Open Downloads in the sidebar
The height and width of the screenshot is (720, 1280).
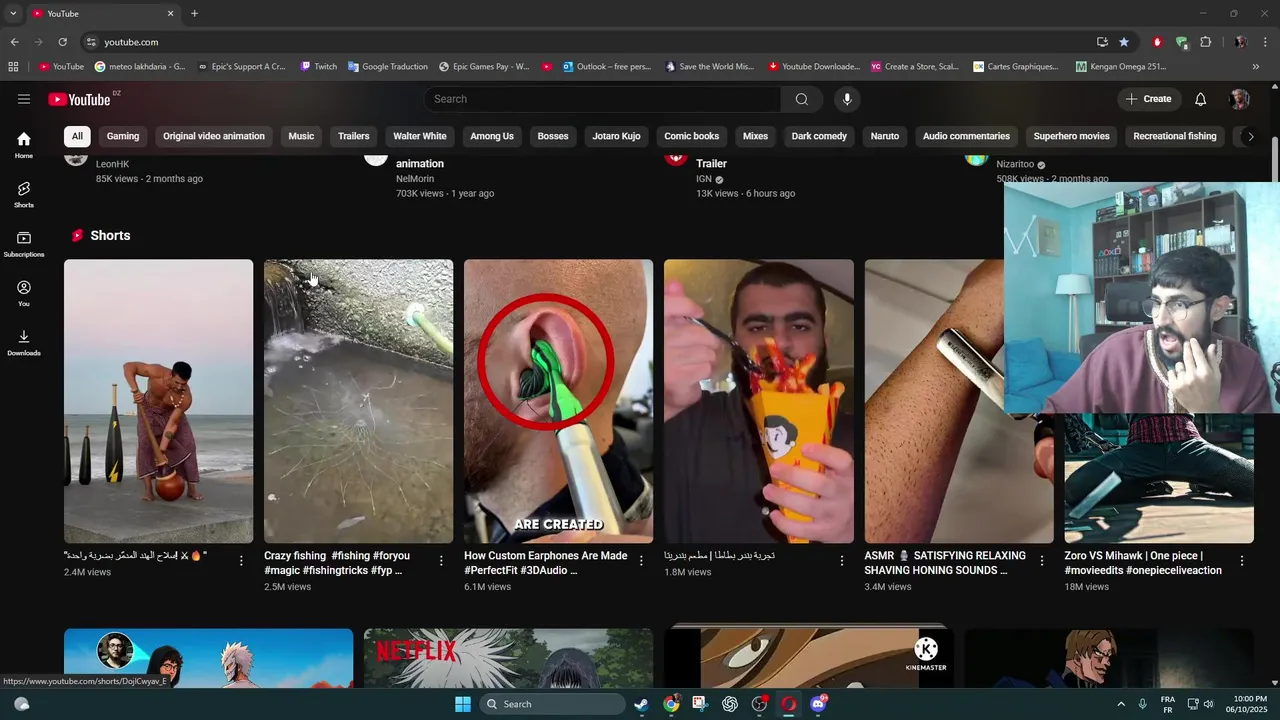[x=24, y=342]
